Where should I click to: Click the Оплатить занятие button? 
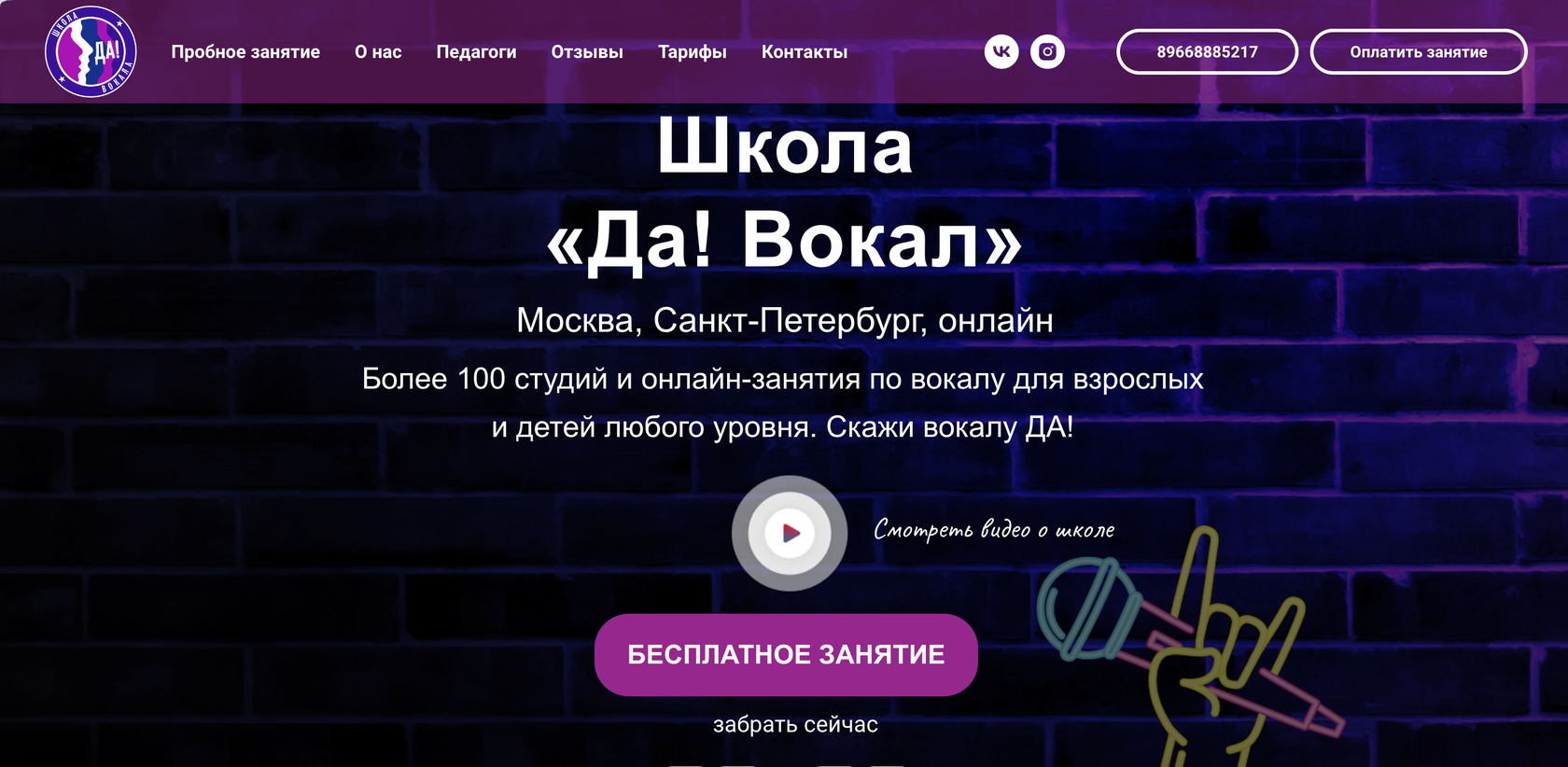[1419, 51]
